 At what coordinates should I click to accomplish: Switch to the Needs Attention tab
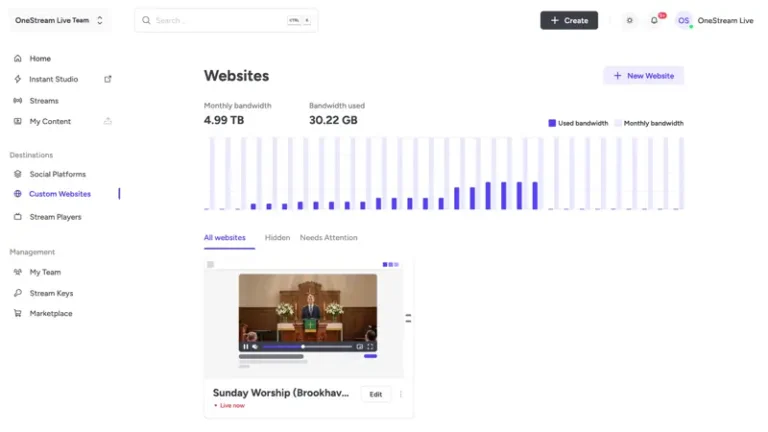pos(329,238)
